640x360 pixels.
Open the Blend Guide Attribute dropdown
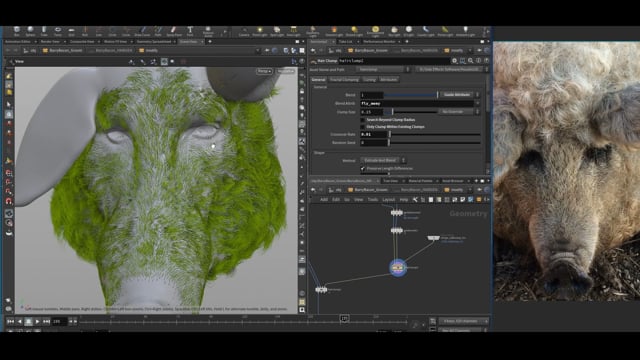[x=459, y=95]
